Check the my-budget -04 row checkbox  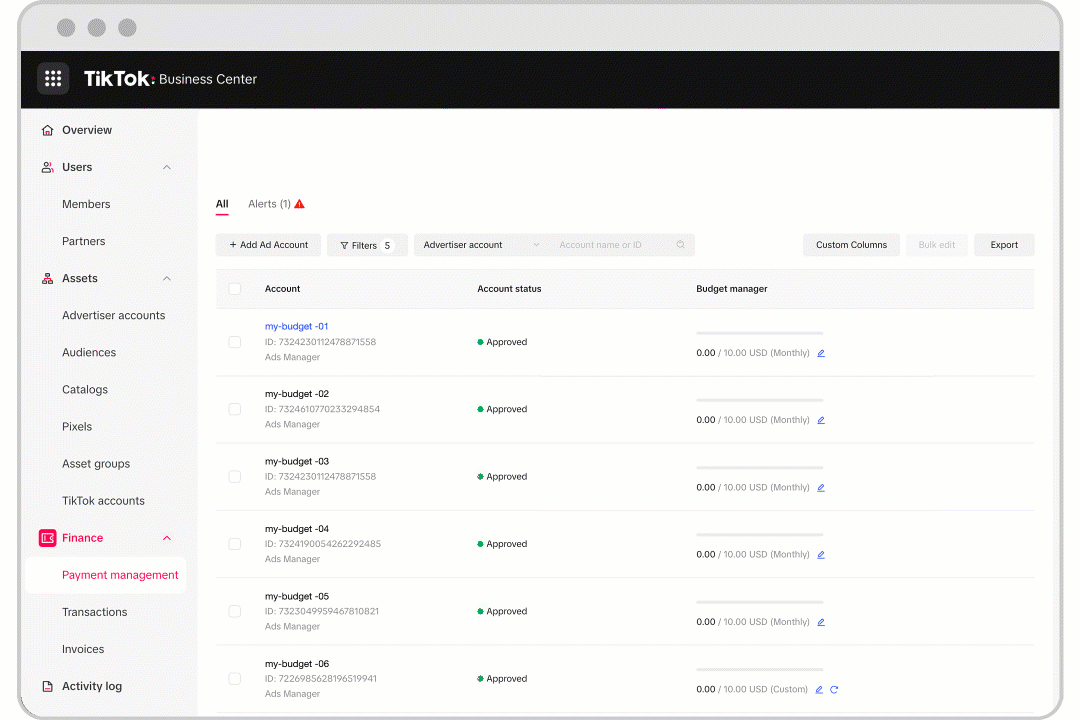(235, 544)
